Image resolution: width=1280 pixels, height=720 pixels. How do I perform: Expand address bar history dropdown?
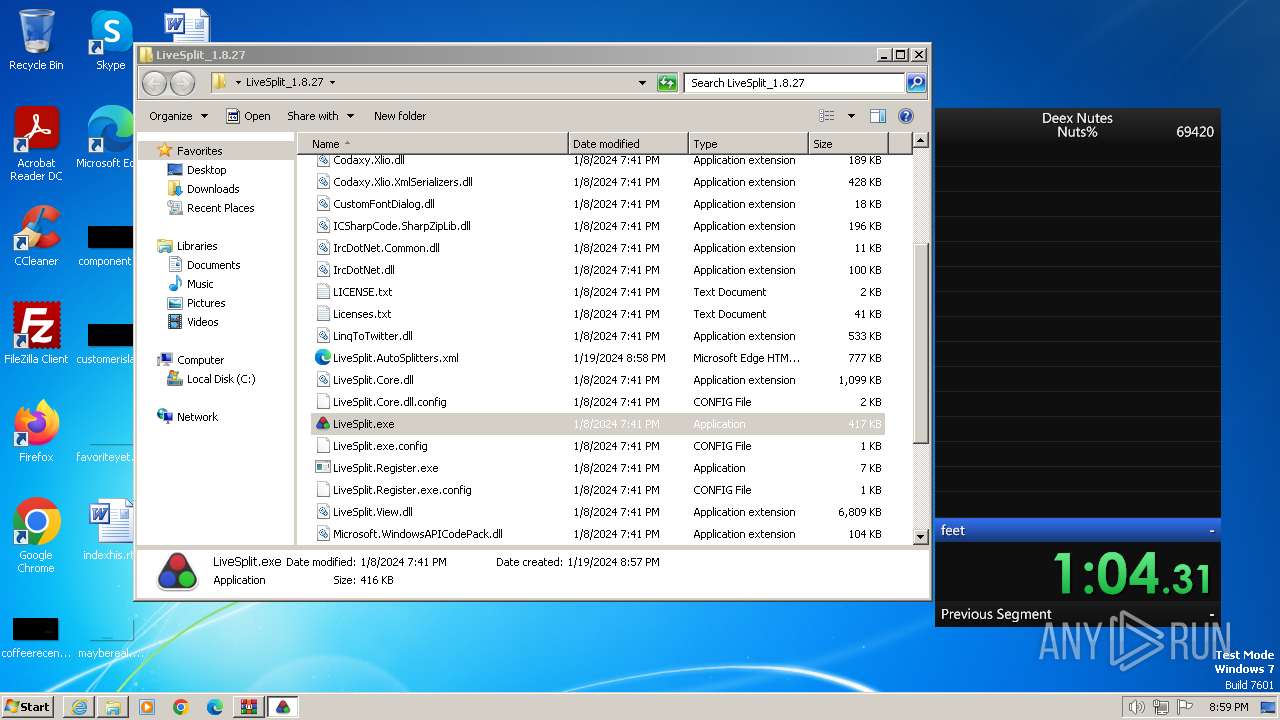coord(642,83)
